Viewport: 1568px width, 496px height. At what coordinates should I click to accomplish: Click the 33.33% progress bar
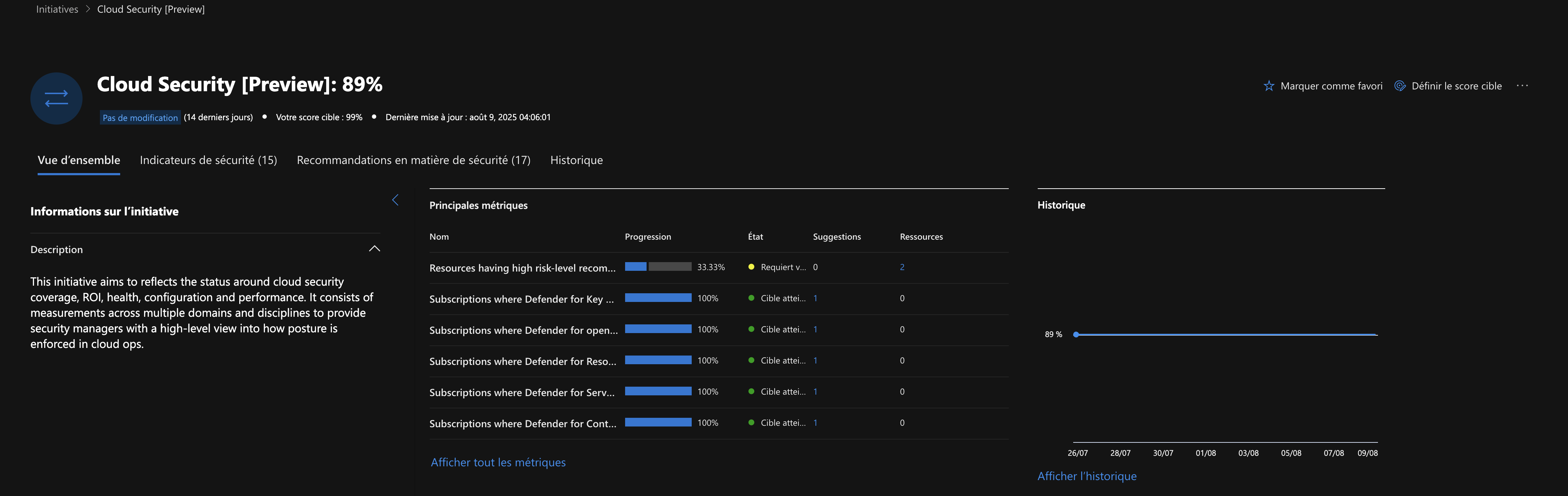pos(658,266)
